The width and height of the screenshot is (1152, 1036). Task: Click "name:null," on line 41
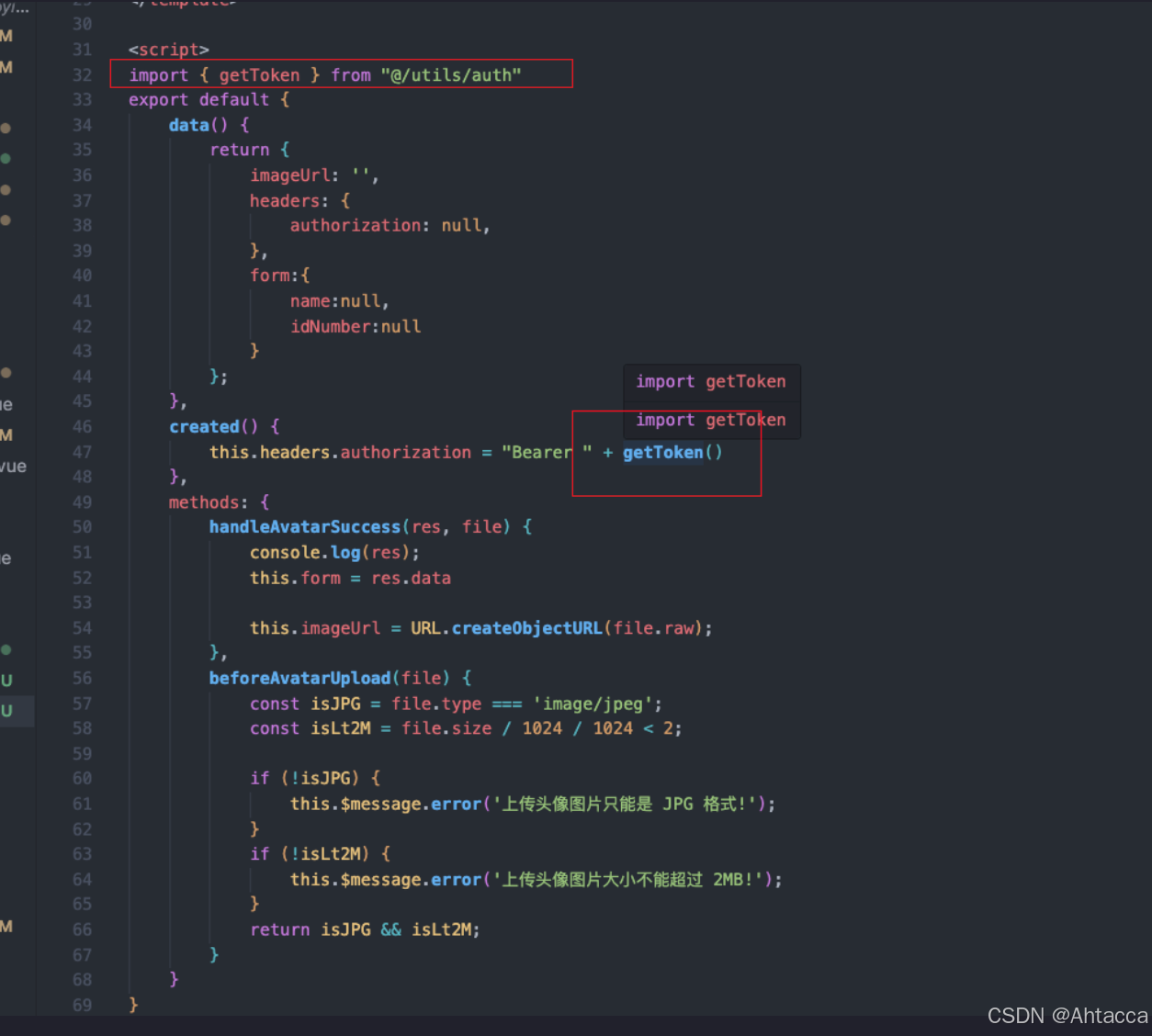(x=340, y=301)
